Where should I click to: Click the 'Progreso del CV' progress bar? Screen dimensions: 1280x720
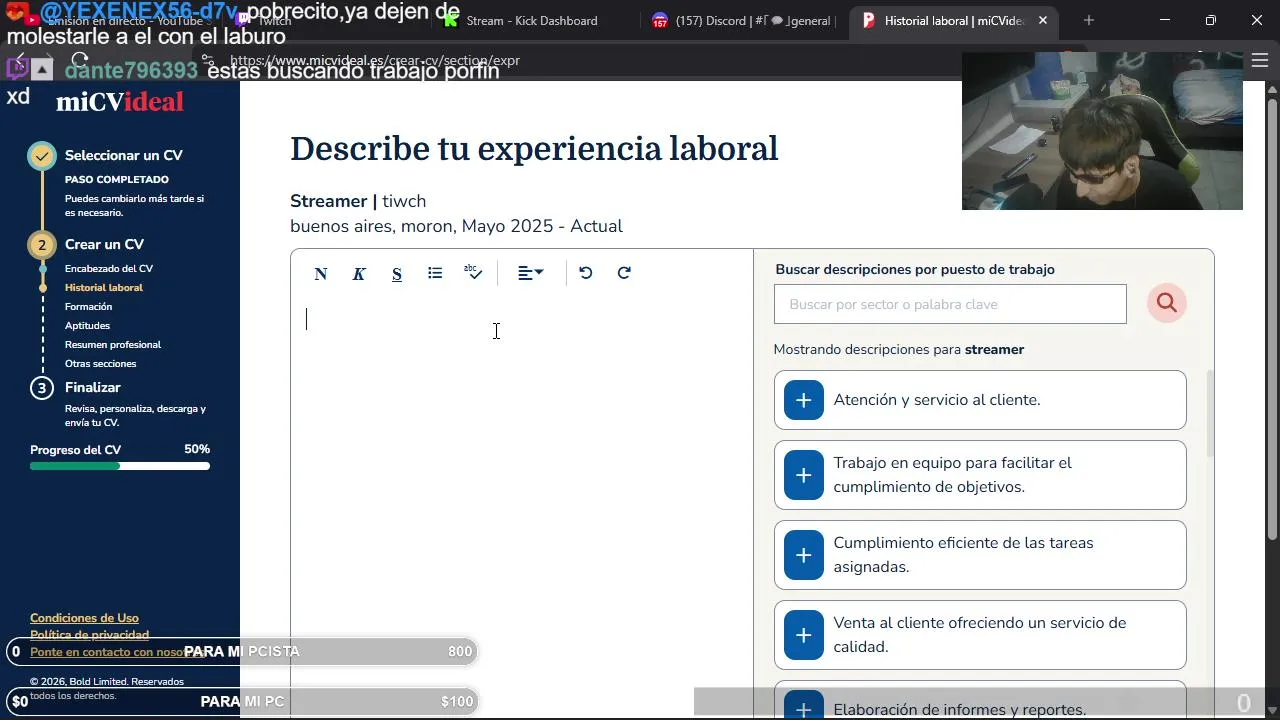120,466
